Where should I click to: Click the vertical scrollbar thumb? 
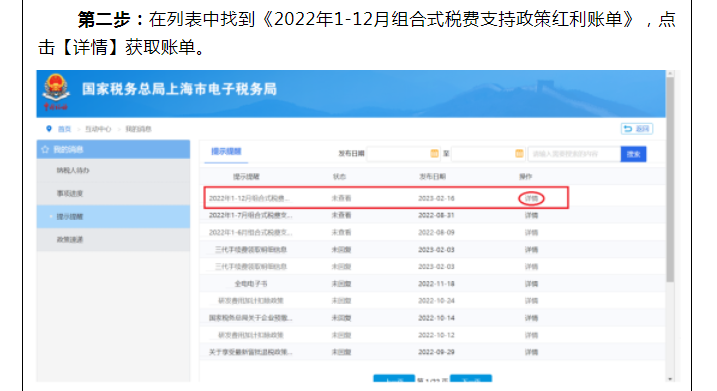click(670, 179)
